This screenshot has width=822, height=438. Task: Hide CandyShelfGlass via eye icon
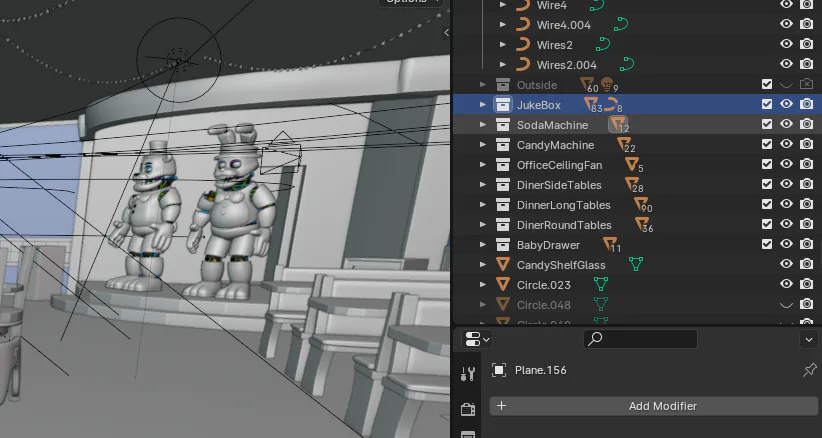coord(786,264)
